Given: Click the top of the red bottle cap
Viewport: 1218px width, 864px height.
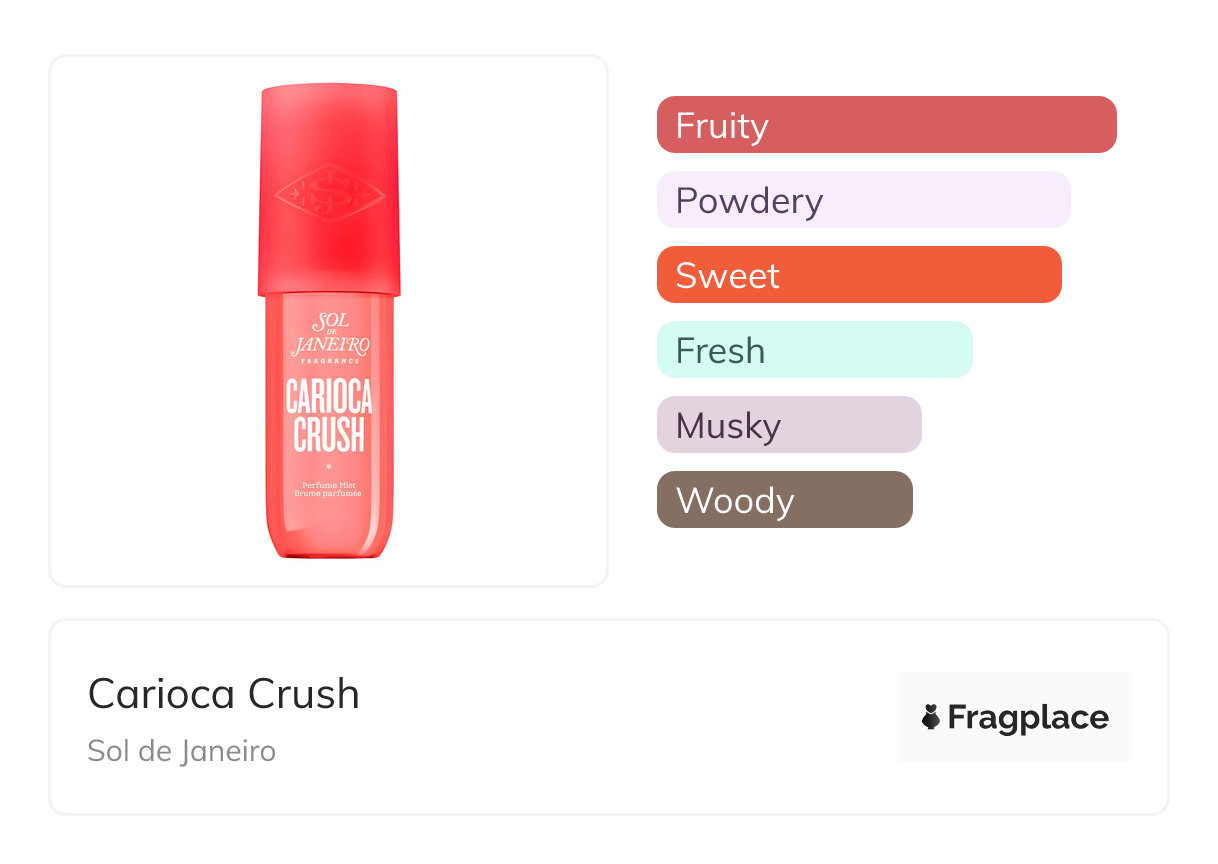Looking at the screenshot, I should click(329, 100).
